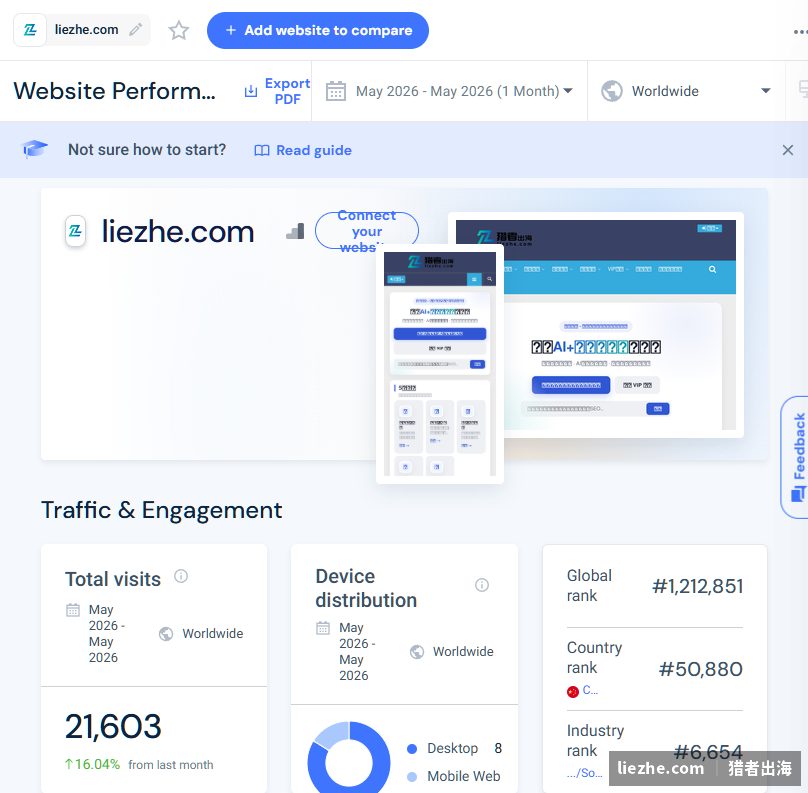Click the large liezhe.com site logo

coord(75,231)
